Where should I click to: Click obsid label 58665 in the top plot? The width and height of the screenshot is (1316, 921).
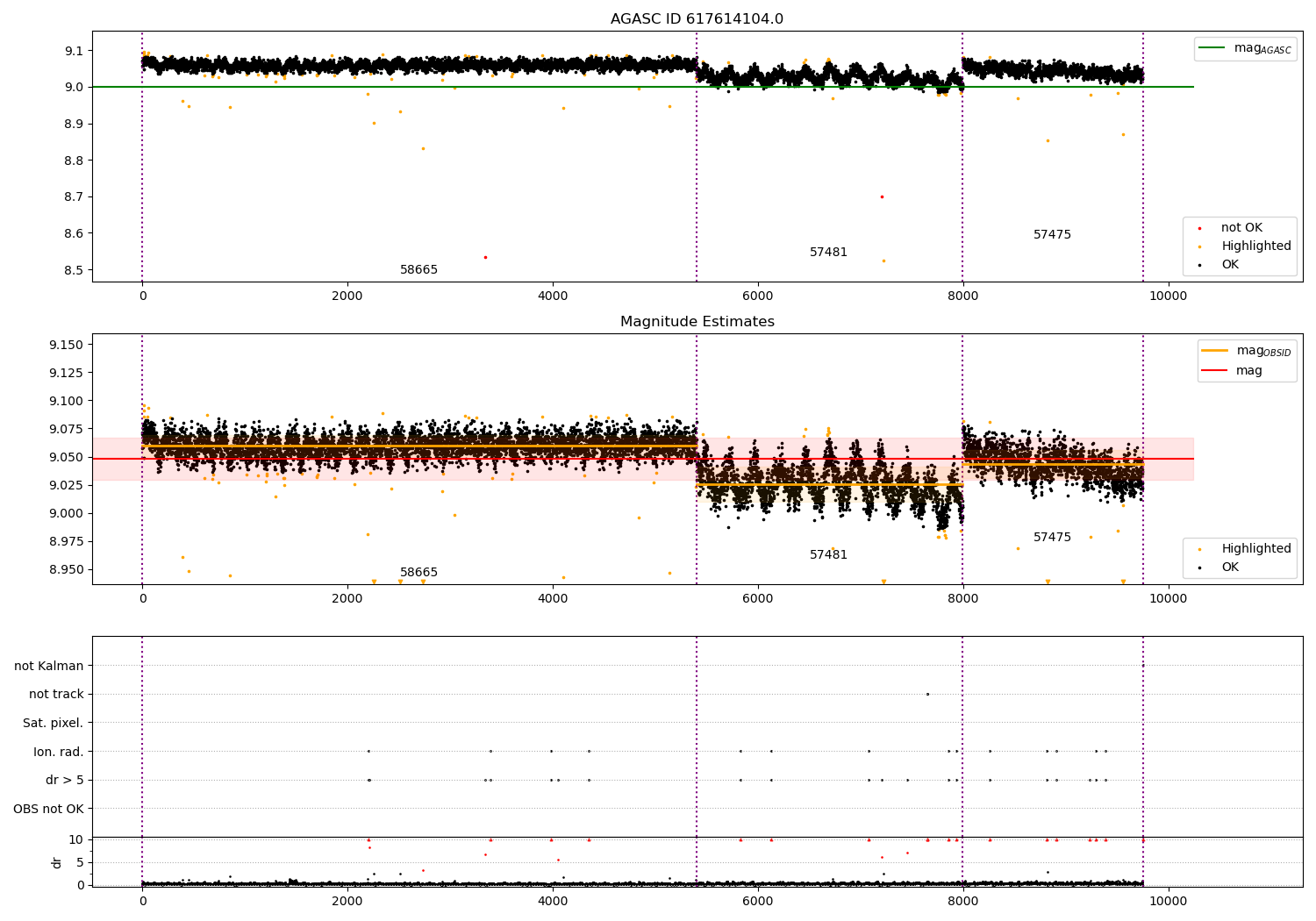[x=418, y=270]
